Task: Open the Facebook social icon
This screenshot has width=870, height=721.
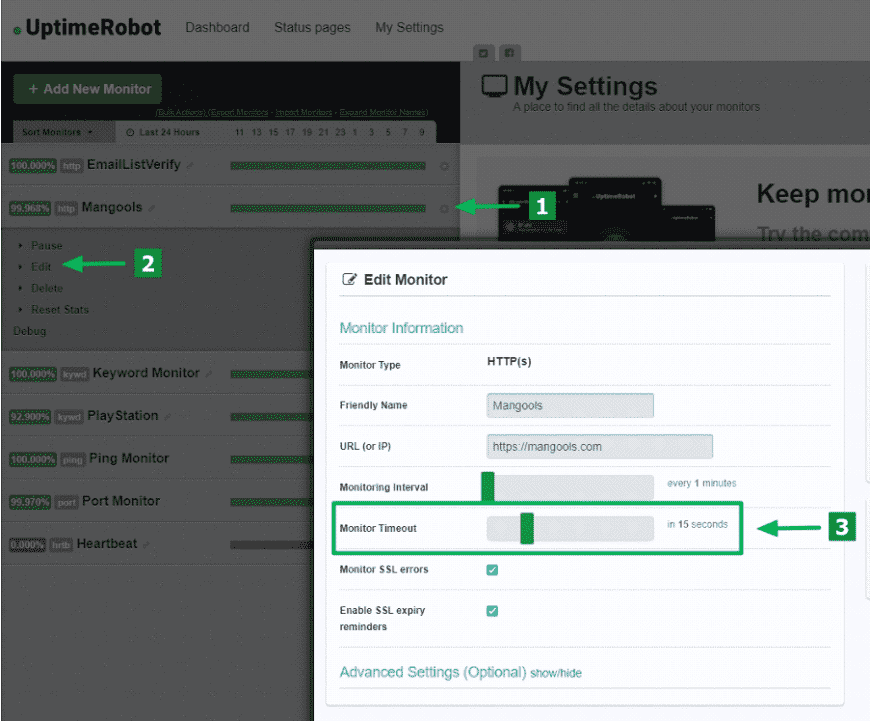Action: pyautogui.click(x=509, y=52)
